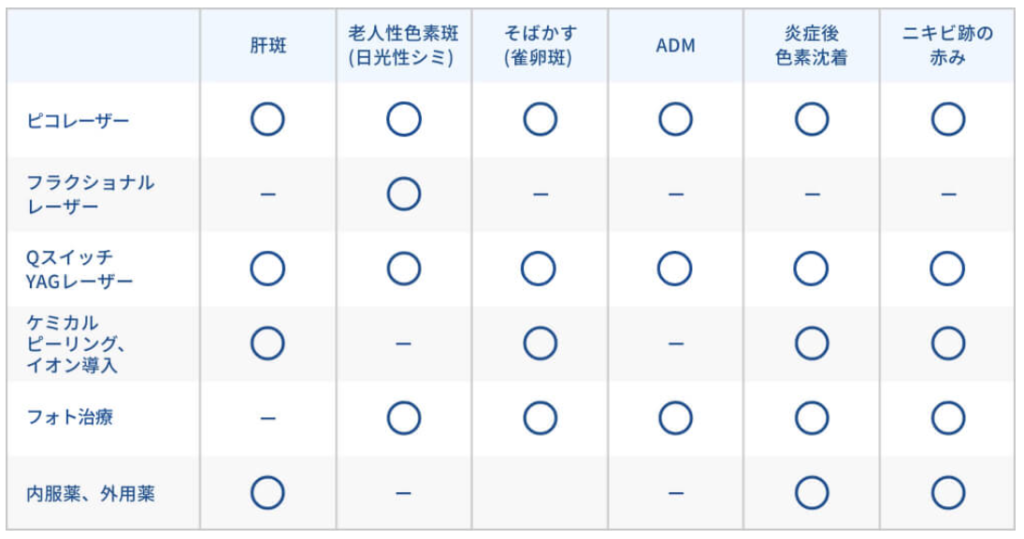Click the 内服薬、外用薬 row label
Image resolution: width=1024 pixels, height=539 pixels.
tap(91, 493)
